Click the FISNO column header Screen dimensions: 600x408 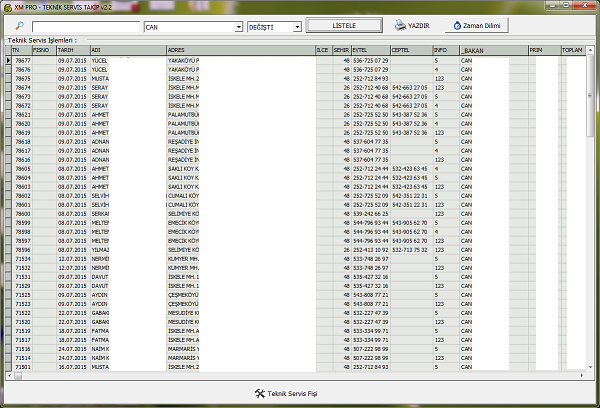pos(42,49)
